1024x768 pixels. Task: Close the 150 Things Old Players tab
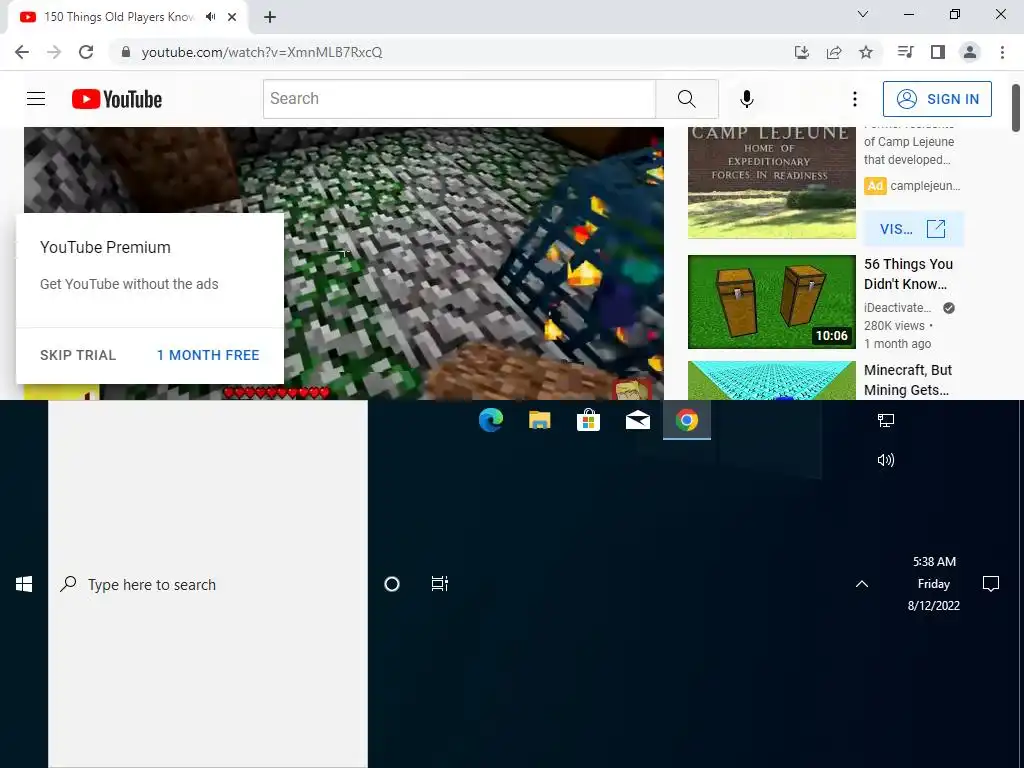coord(232,17)
